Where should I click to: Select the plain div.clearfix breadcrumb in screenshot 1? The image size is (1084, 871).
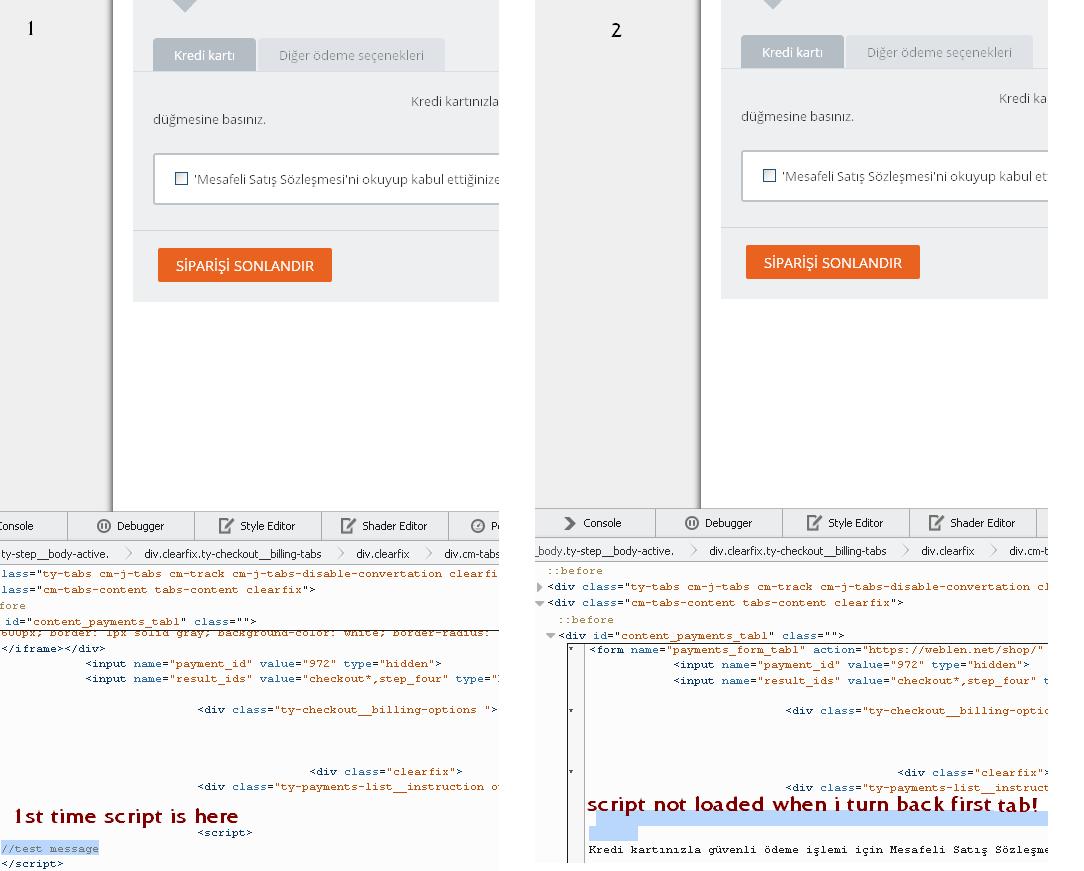point(382,554)
